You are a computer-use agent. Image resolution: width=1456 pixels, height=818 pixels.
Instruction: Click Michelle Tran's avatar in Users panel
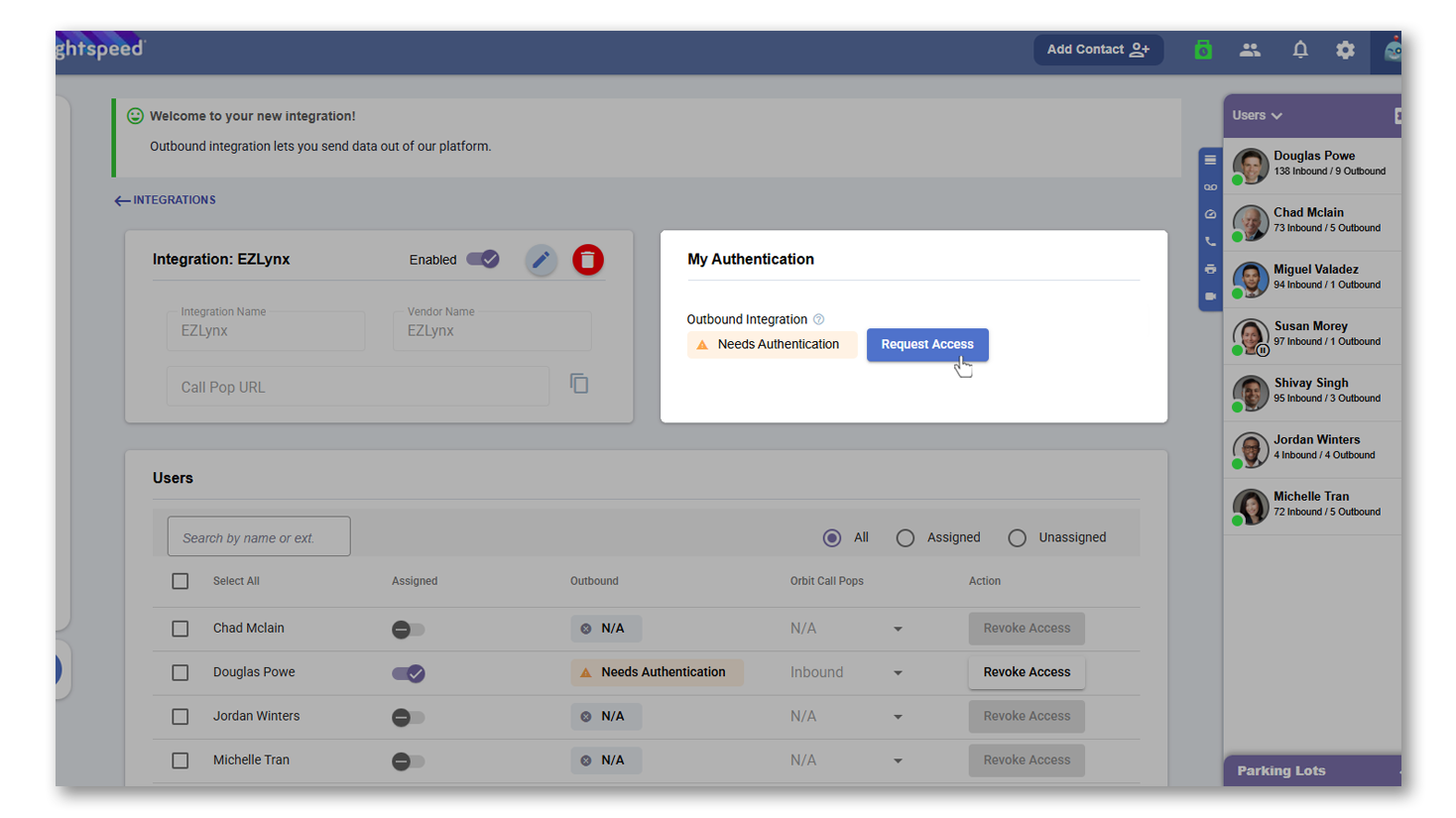[1251, 506]
